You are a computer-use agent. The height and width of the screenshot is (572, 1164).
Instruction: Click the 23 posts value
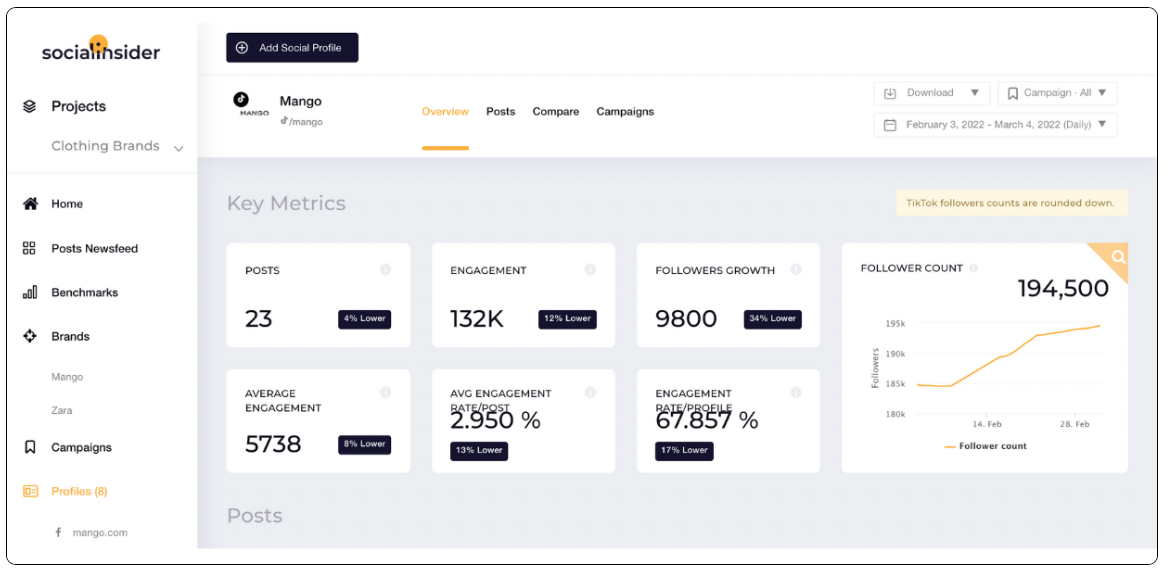258,319
